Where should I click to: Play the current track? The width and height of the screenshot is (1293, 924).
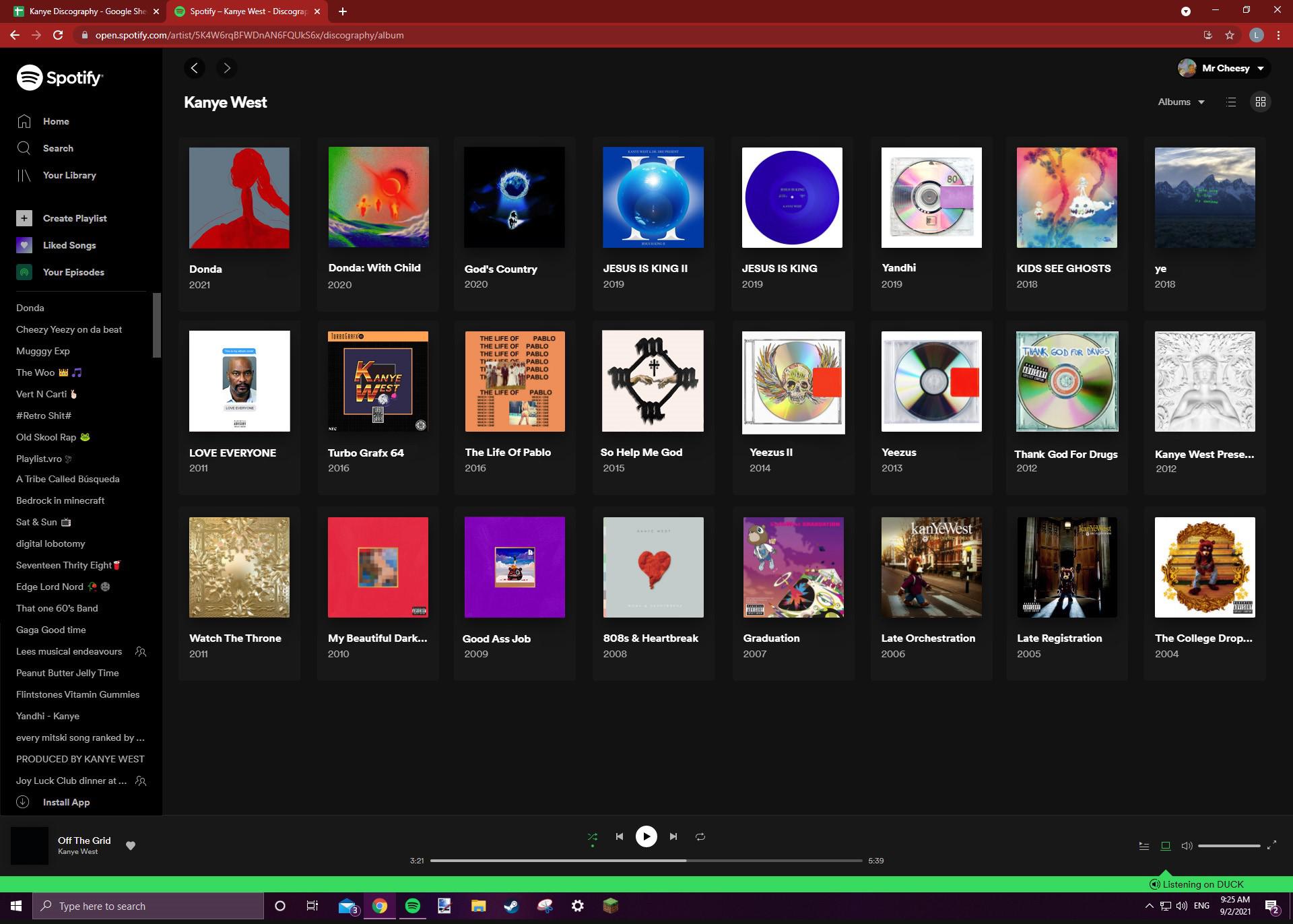click(x=646, y=836)
